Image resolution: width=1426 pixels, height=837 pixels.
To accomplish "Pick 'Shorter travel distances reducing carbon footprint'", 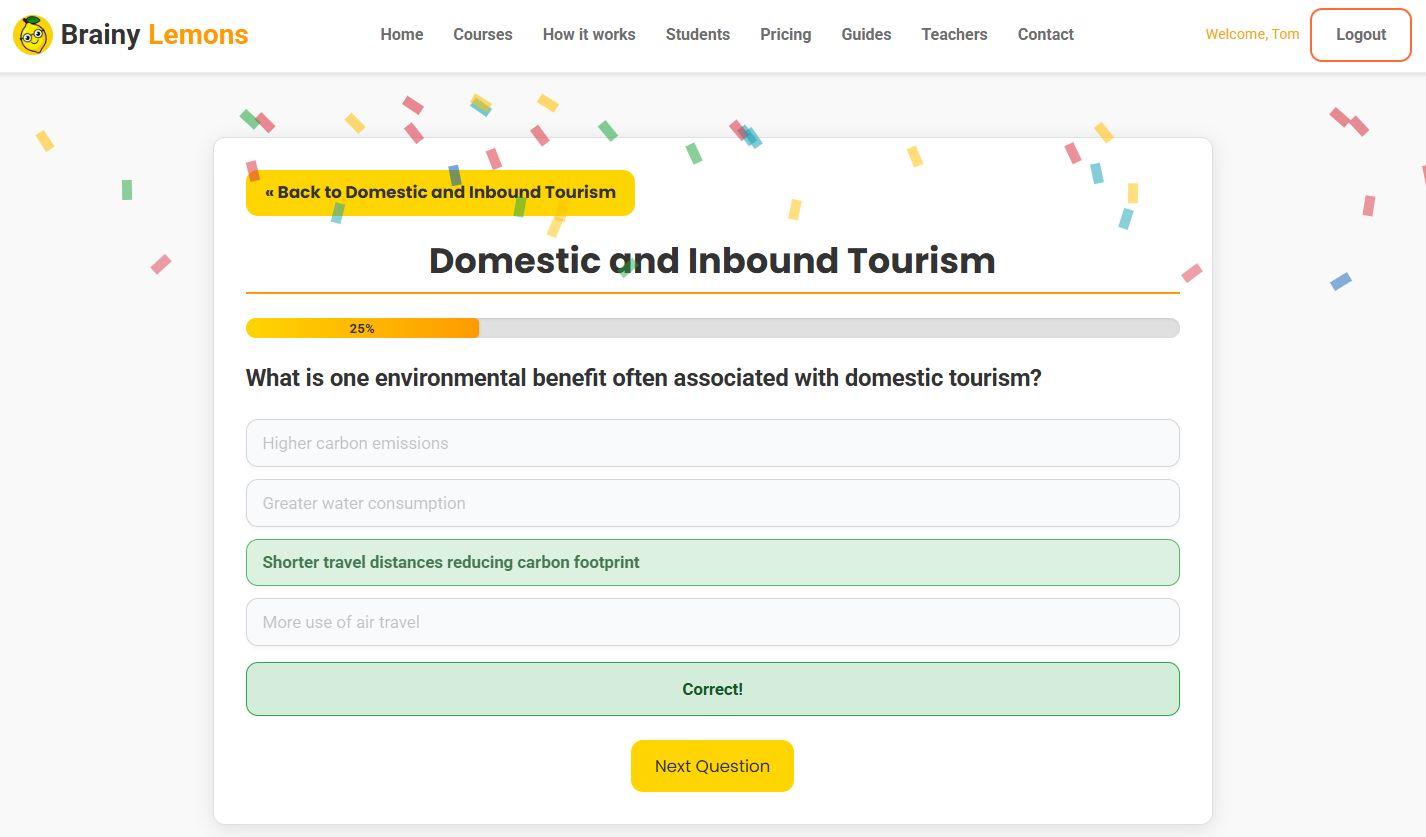I will (713, 562).
